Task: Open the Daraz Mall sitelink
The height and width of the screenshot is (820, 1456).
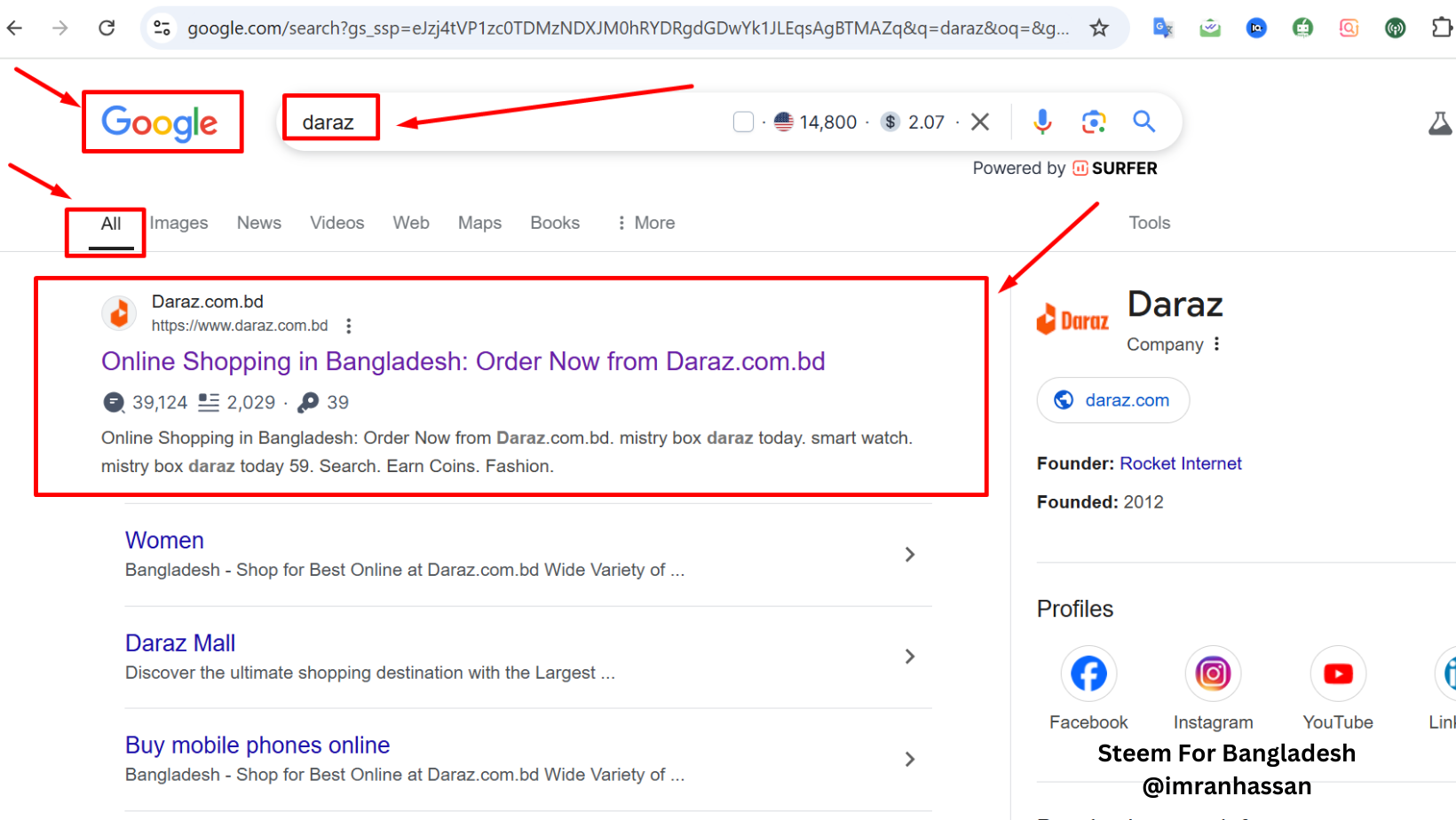Action: click(x=180, y=643)
